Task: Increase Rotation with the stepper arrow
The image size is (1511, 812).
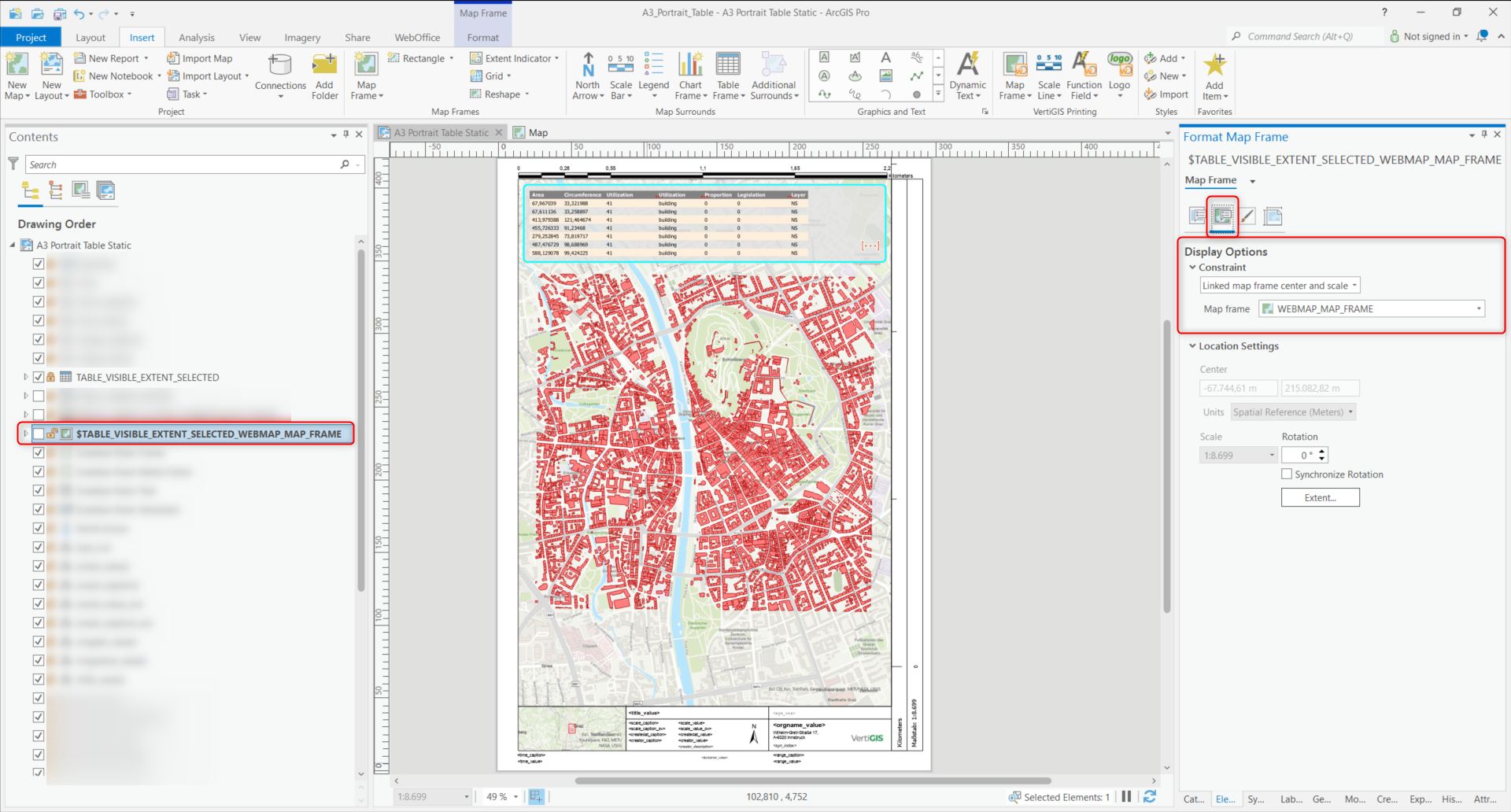Action: pyautogui.click(x=1323, y=451)
